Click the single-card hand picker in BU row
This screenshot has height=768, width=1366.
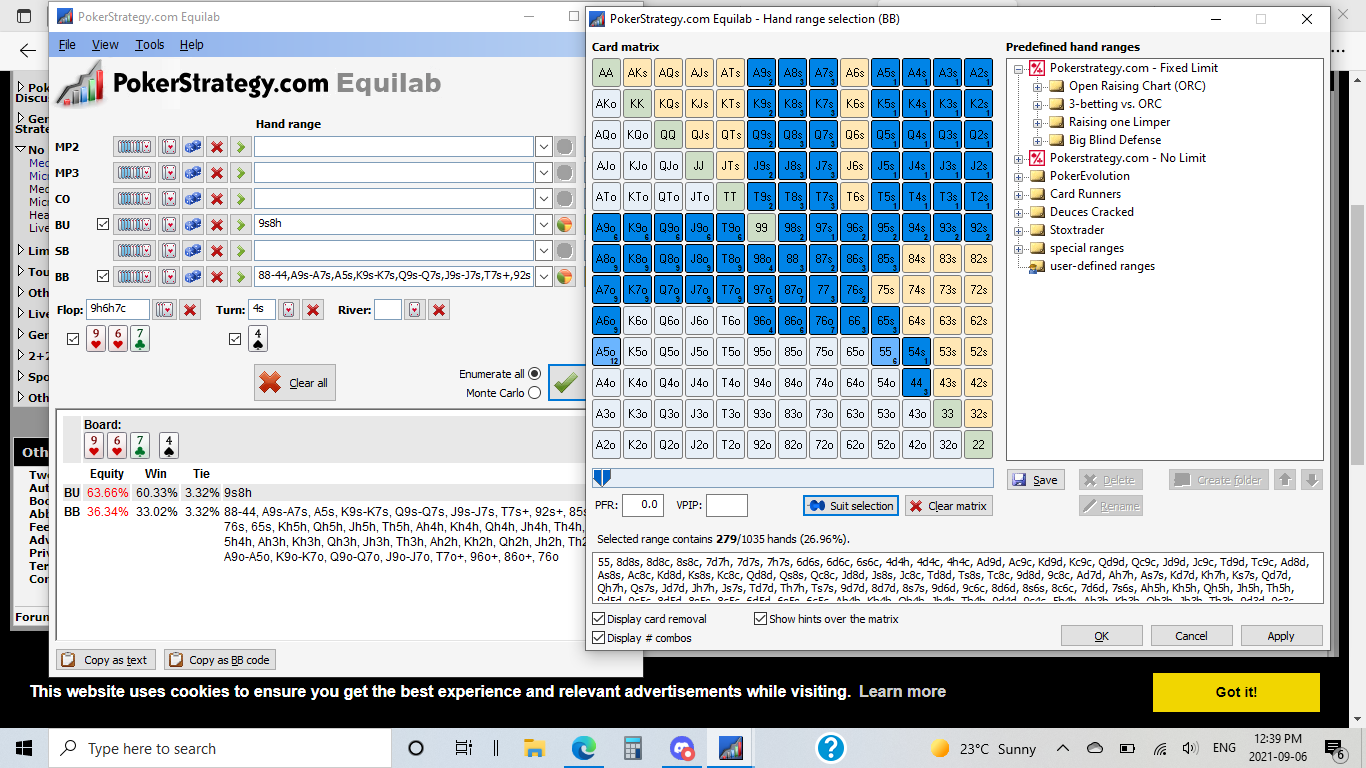click(x=169, y=225)
